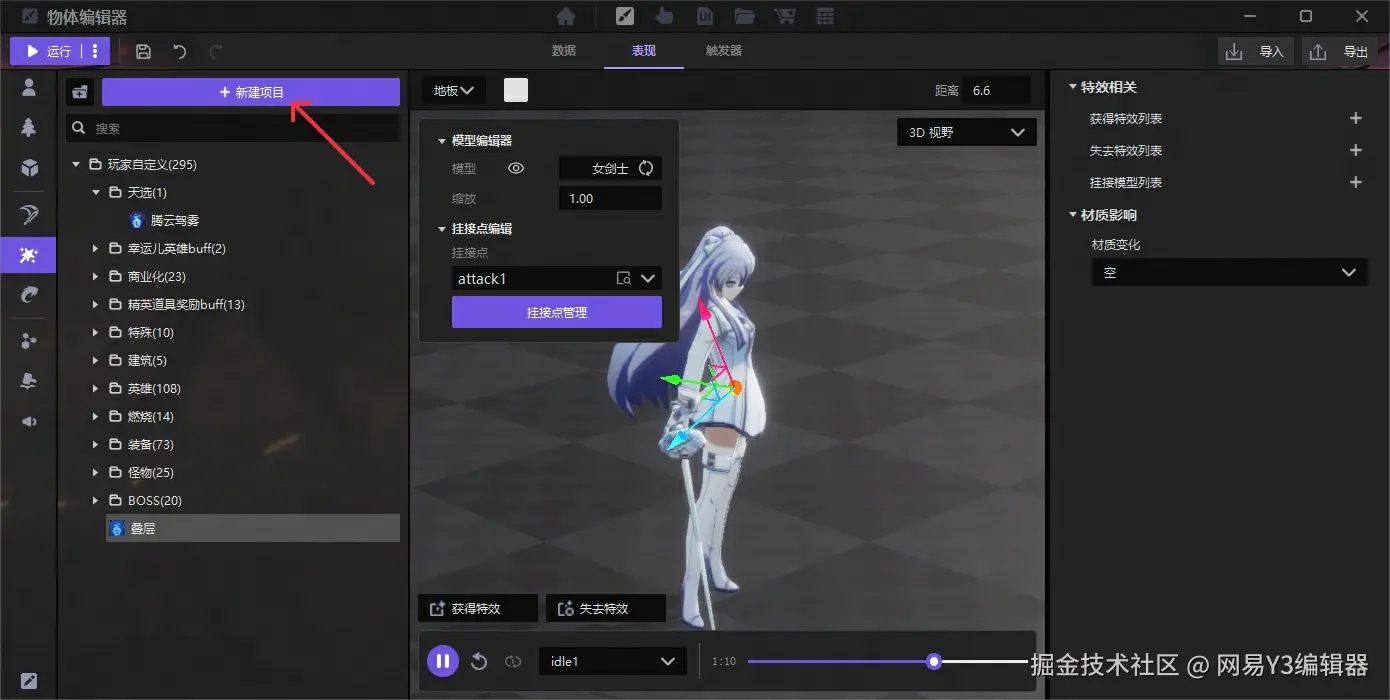Image resolution: width=1390 pixels, height=700 pixels.
Task: Open the home icon in title bar
Action: click(x=566, y=16)
